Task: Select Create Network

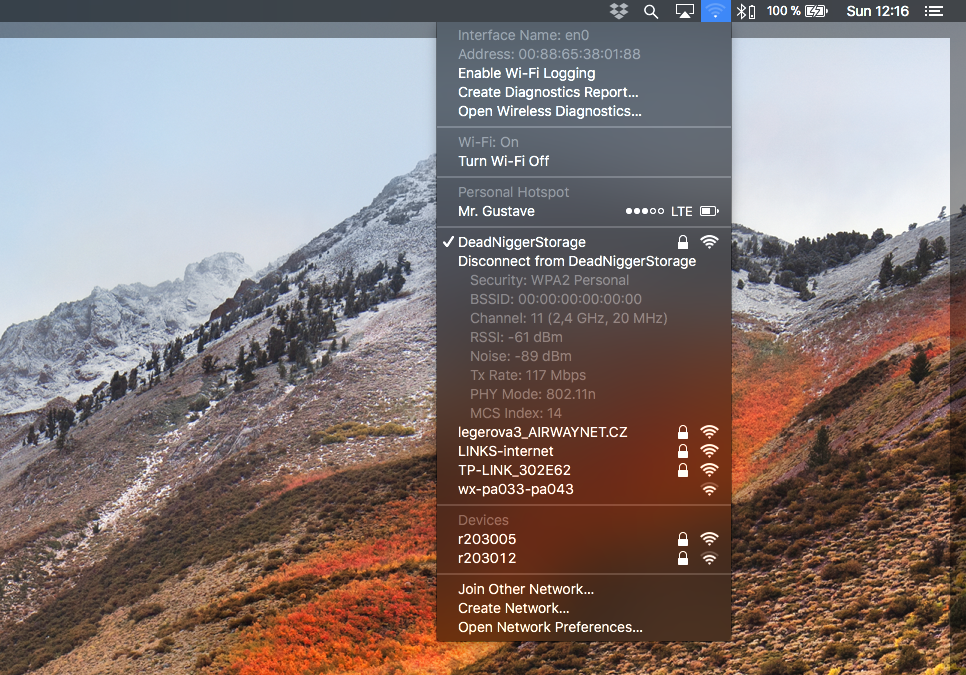Action: (x=513, y=608)
